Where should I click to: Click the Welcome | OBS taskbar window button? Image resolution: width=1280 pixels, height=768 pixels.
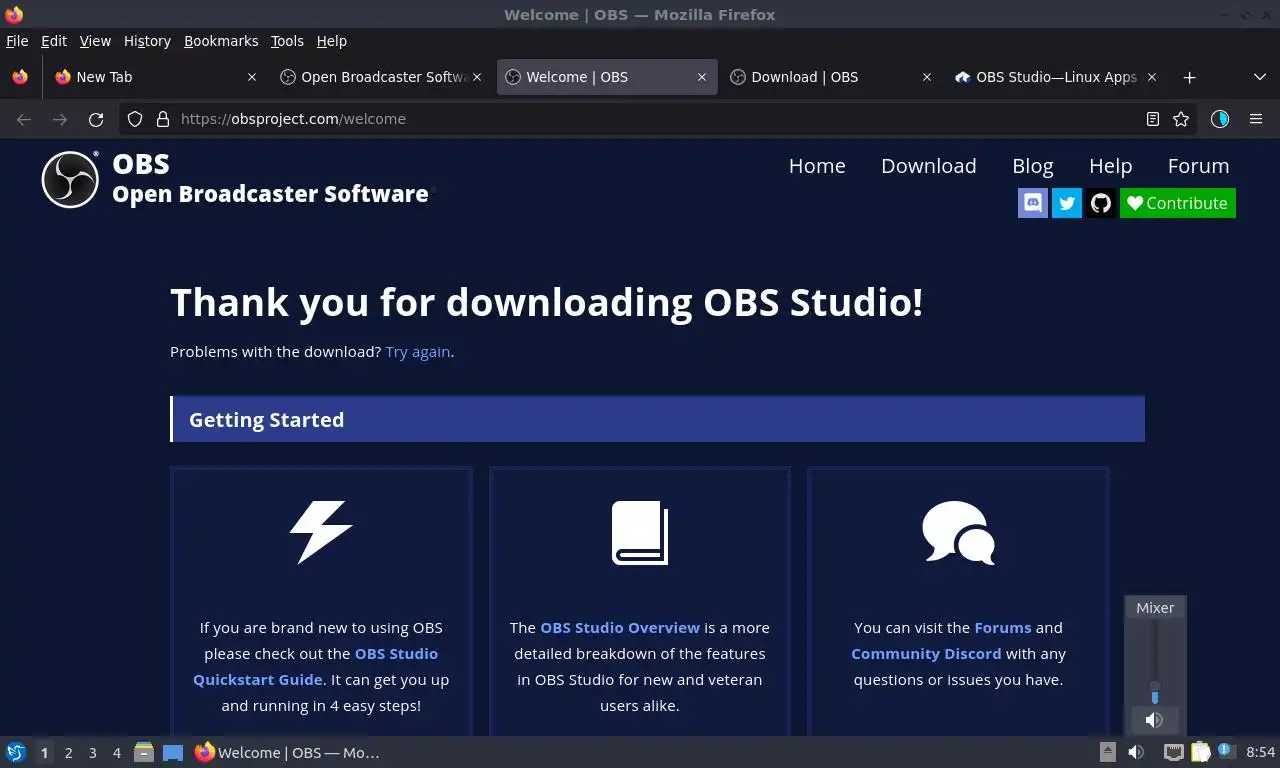288,752
